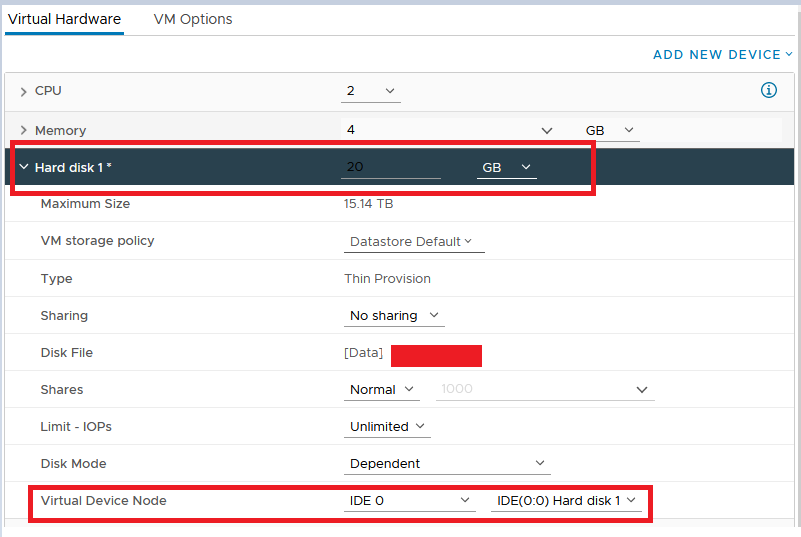Expand the Memory settings row
This screenshot has height=537, width=801.
[x=24, y=131]
